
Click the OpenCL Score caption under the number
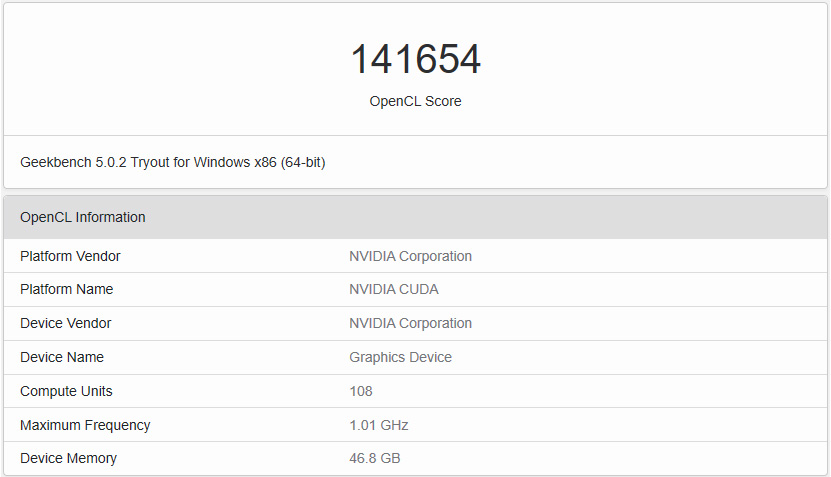(415, 101)
